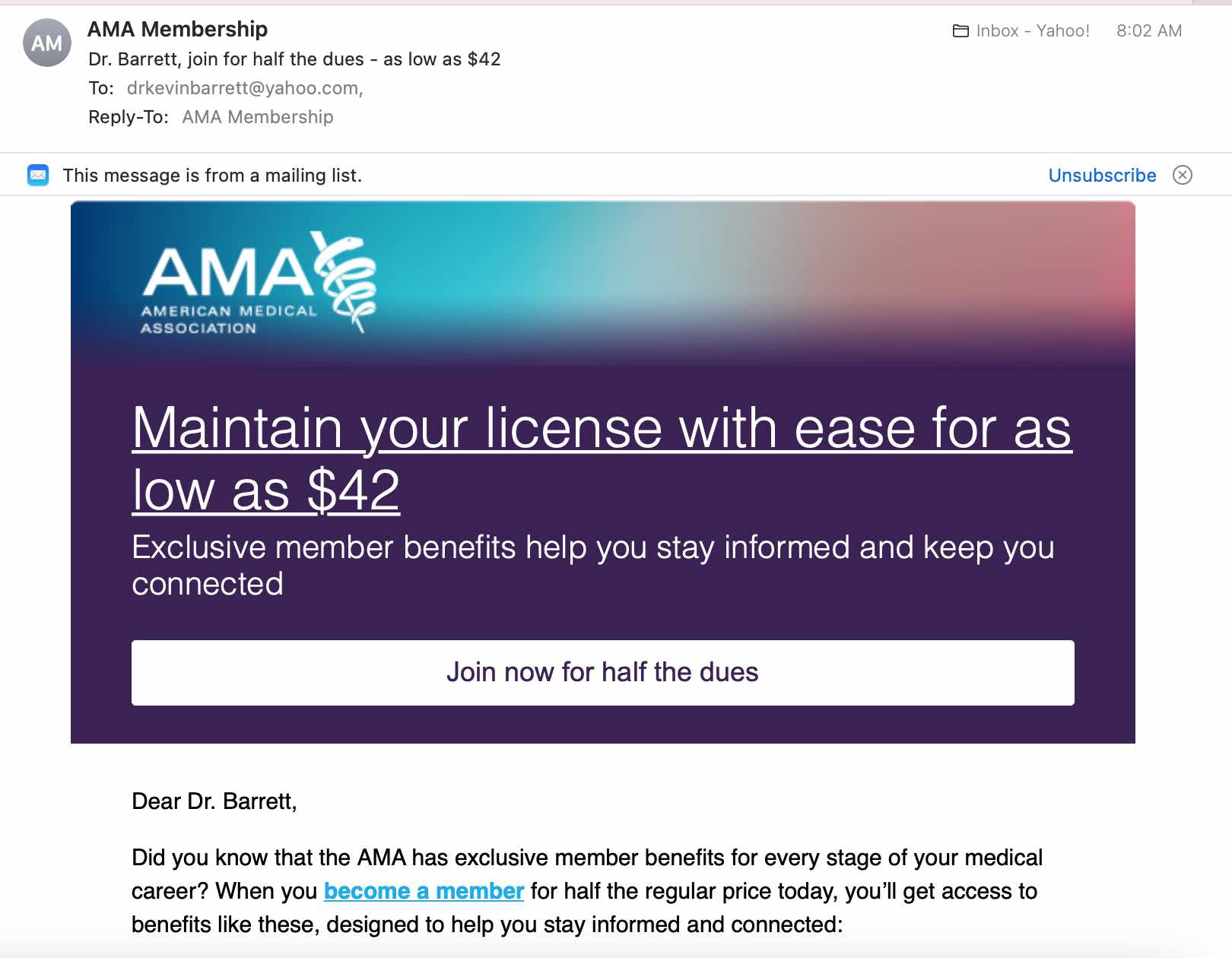The width and height of the screenshot is (1232, 958).
Task: Click the Reply-To AMA Membership address
Action: click(x=258, y=117)
